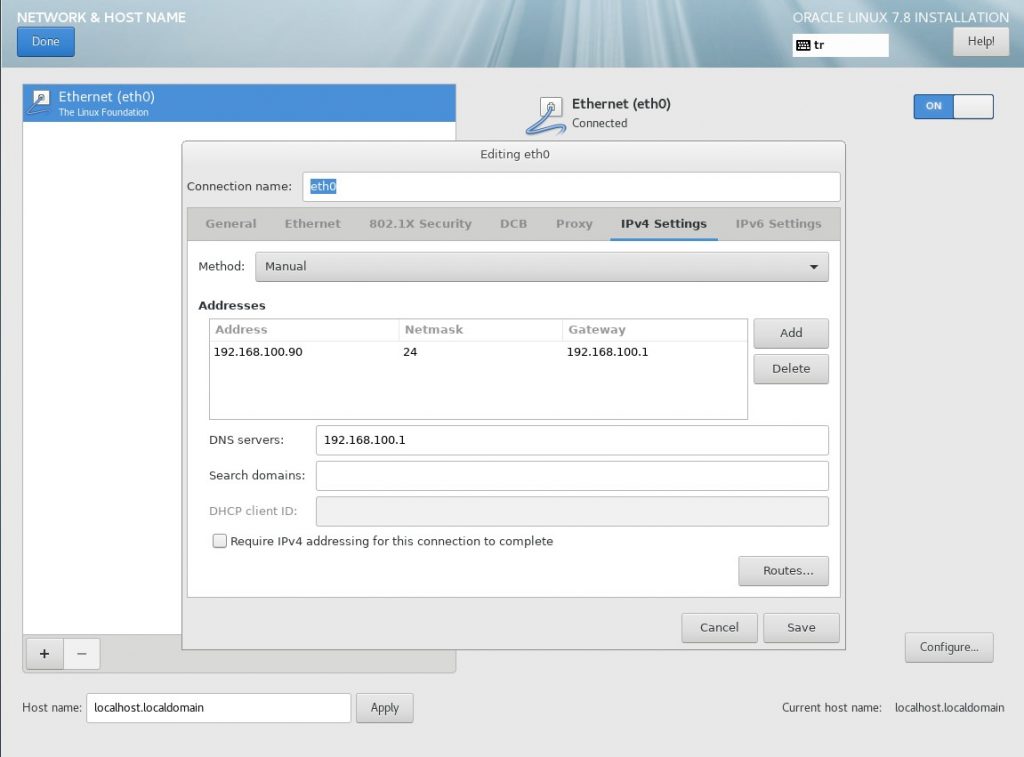Click the DNS servers input field

click(x=572, y=440)
